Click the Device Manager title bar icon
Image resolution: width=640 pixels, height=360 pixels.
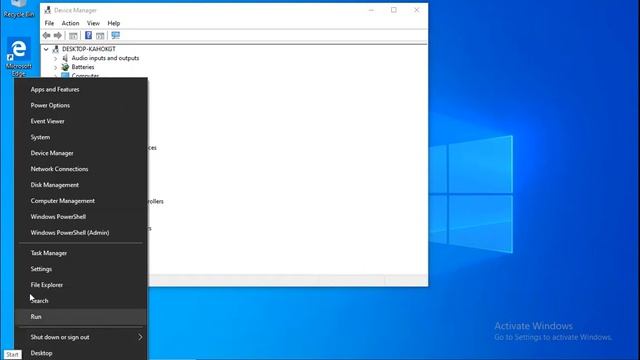48,10
